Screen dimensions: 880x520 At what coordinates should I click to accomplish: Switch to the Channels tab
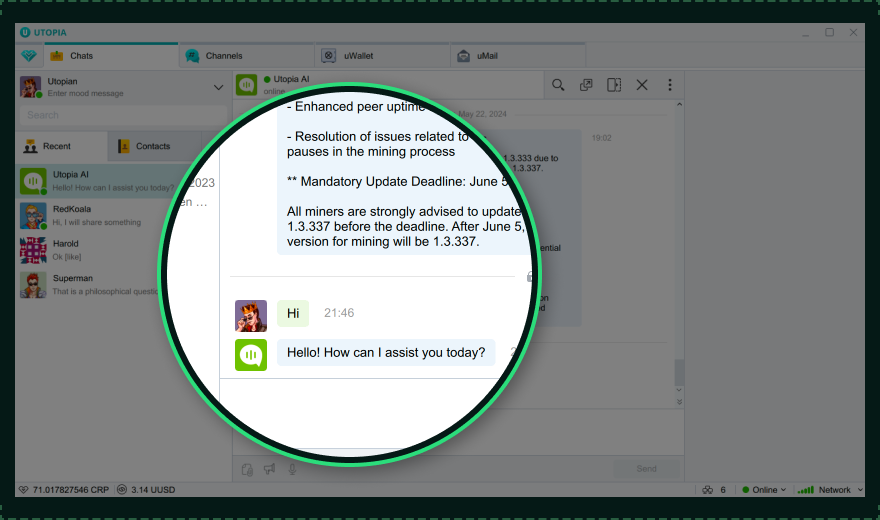(x=247, y=56)
